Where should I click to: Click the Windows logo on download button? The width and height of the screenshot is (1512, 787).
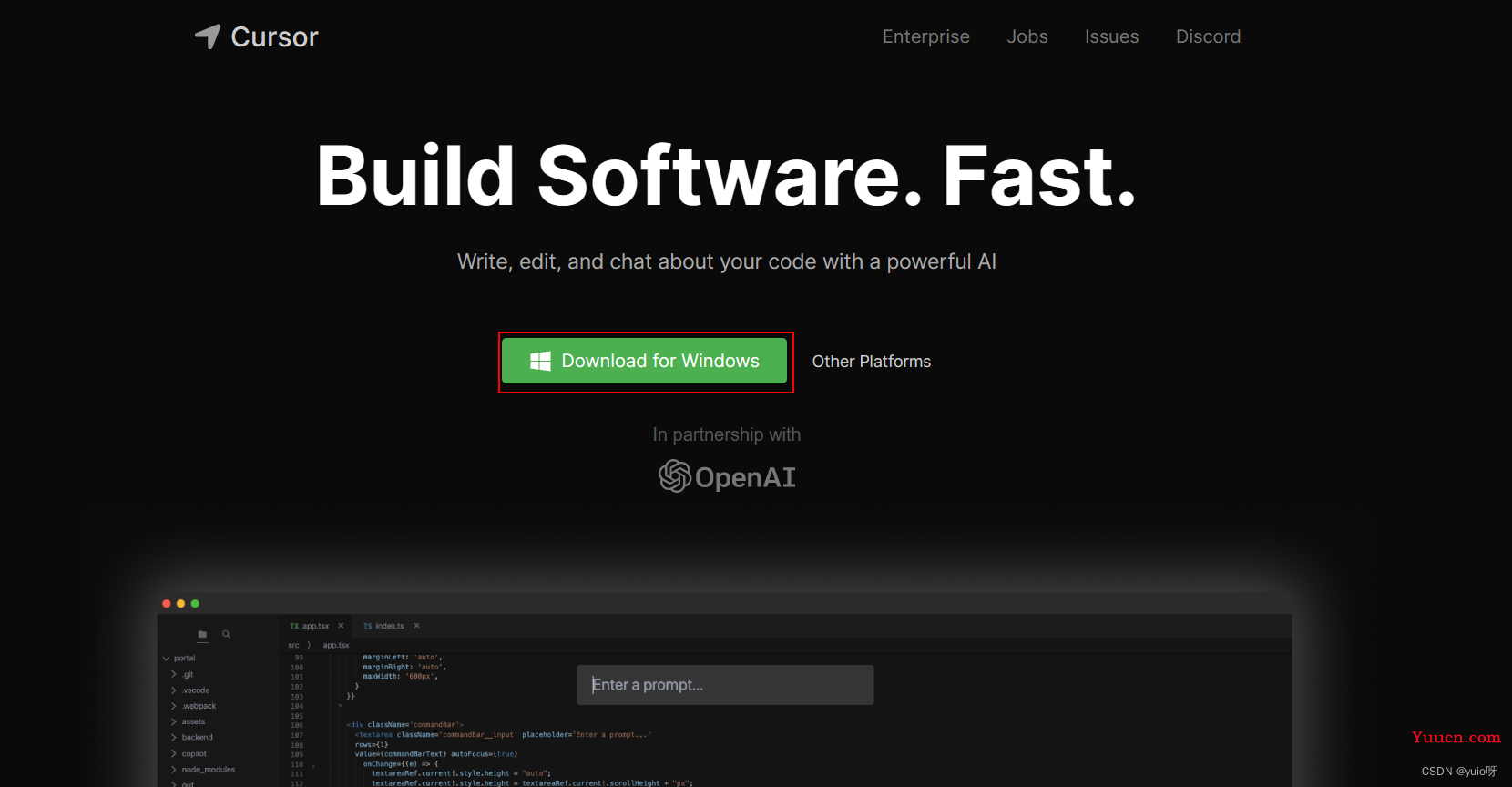coord(540,362)
